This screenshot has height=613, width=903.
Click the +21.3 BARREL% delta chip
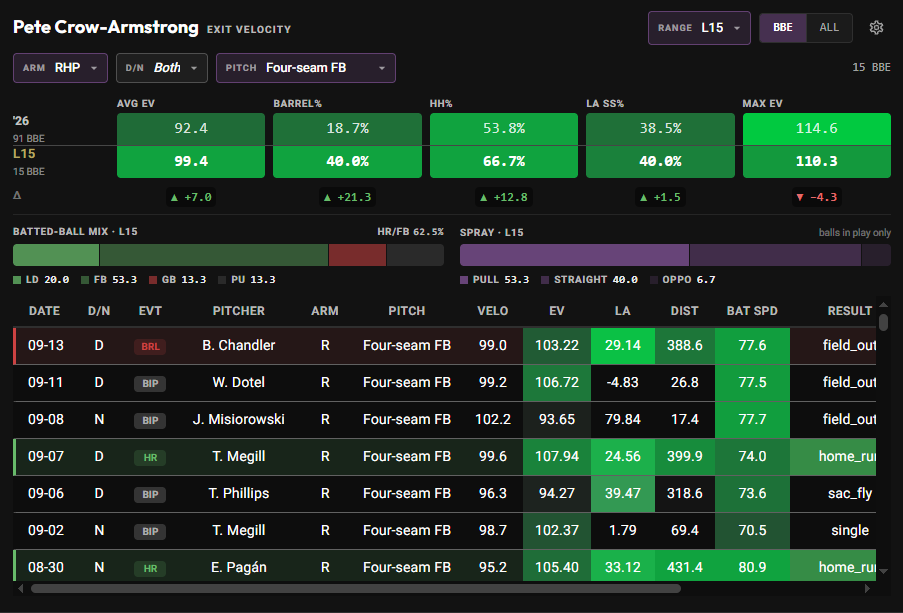coord(347,198)
